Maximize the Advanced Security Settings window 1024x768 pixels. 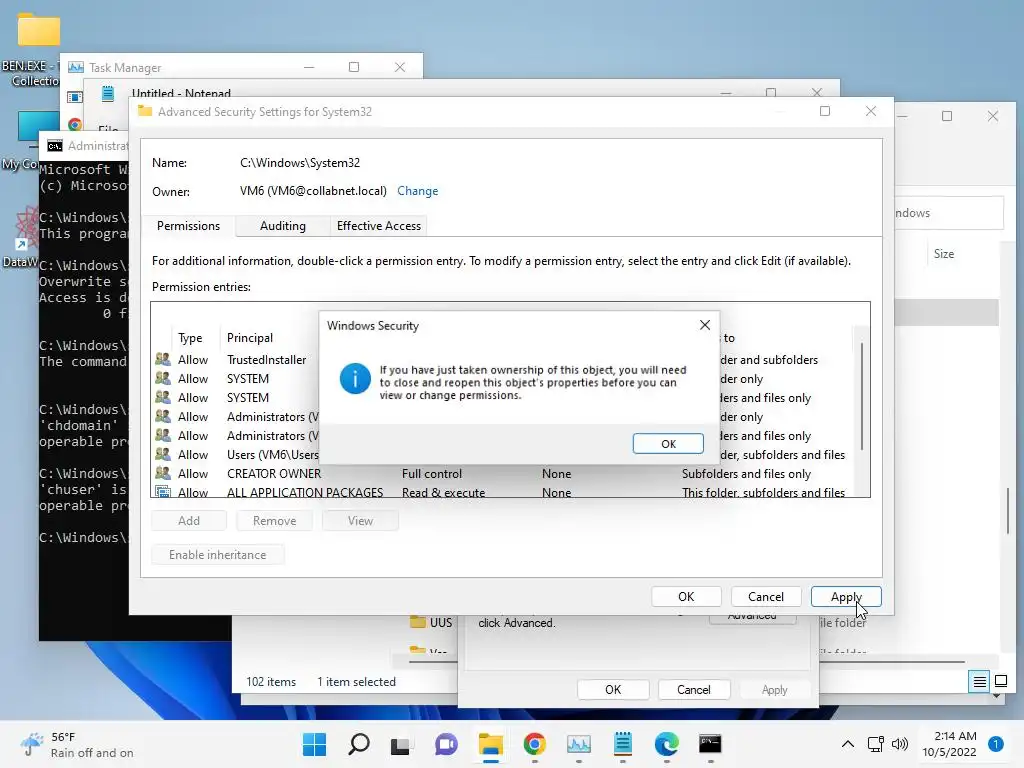click(x=825, y=111)
